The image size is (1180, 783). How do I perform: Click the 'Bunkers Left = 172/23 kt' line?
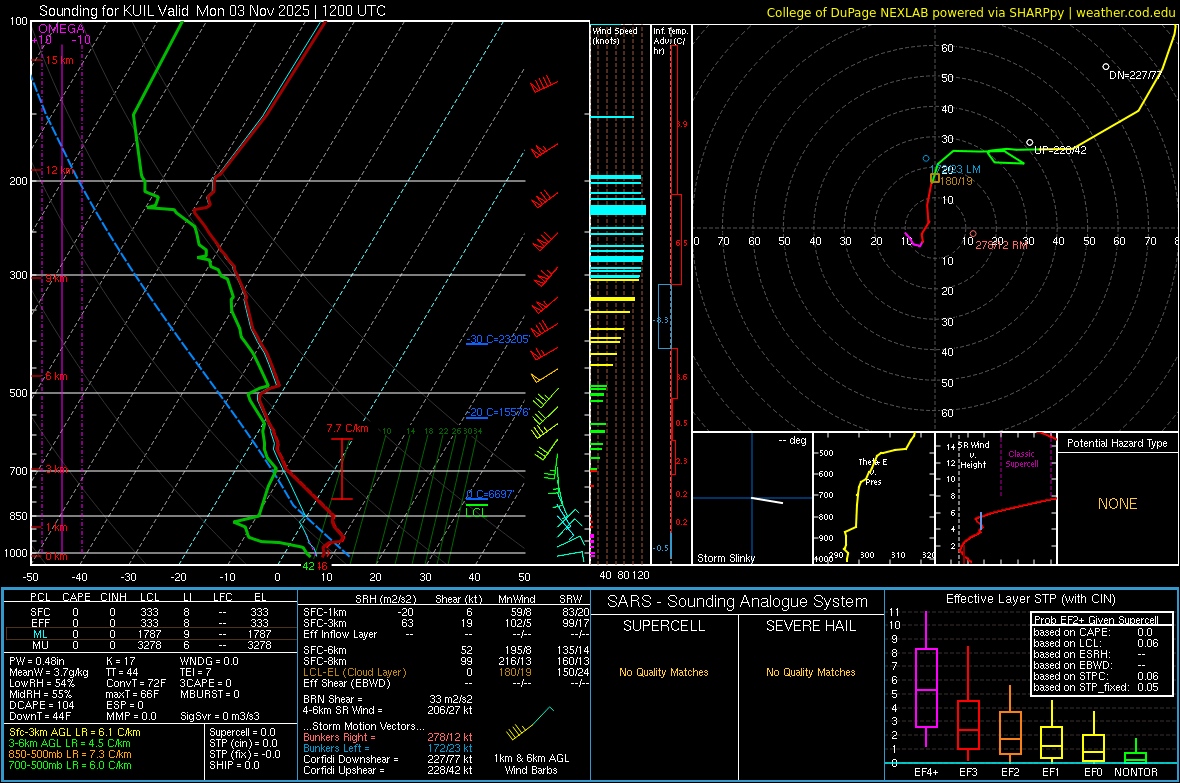click(388, 748)
